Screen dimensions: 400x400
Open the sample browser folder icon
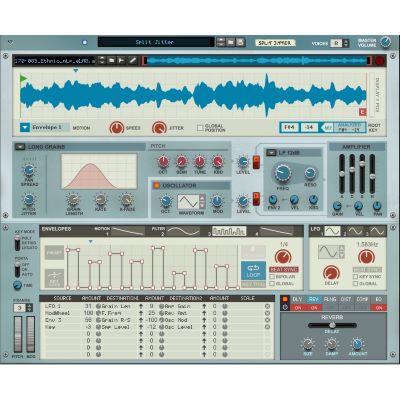pos(112,60)
